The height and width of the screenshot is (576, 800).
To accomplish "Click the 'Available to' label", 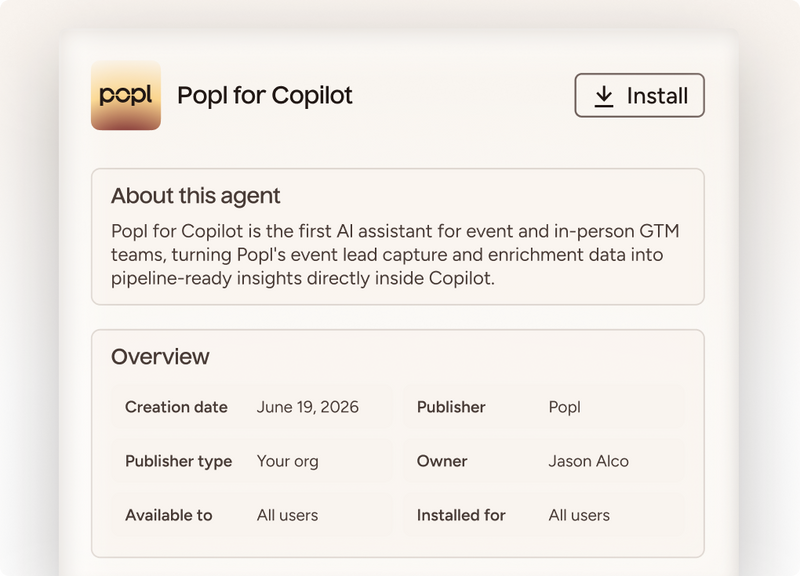I will point(168,515).
